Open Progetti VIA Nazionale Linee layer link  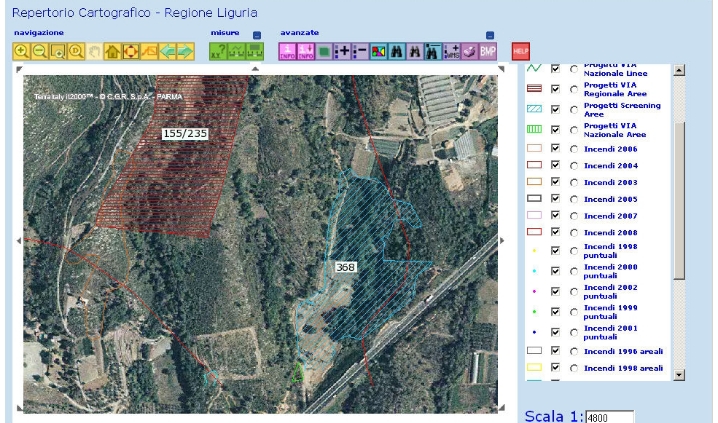[x=615, y=69]
